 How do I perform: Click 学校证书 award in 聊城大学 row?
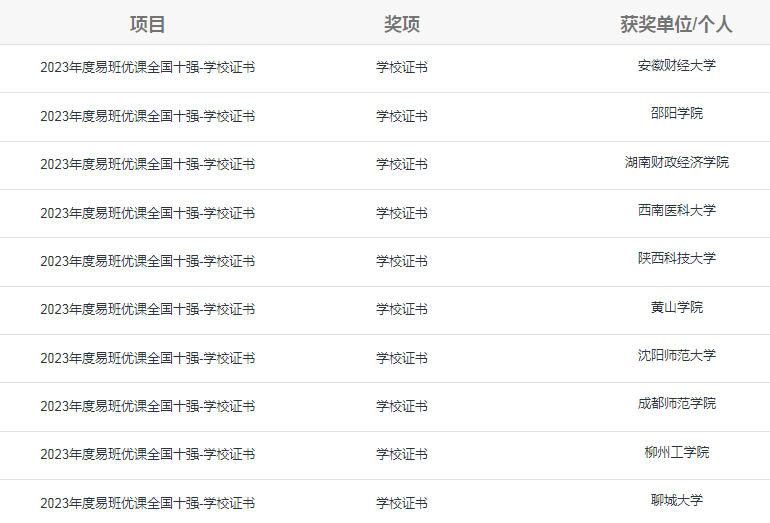[402, 503]
